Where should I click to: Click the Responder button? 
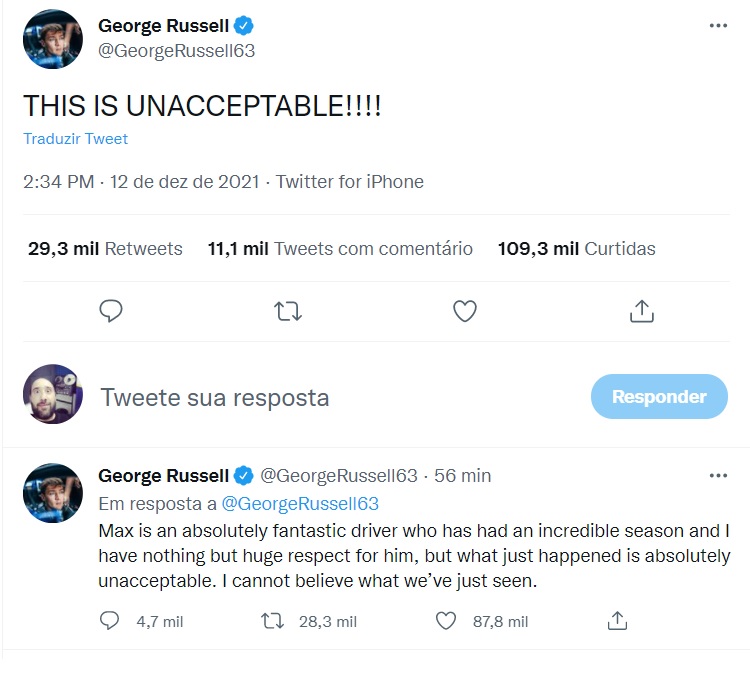pos(659,396)
